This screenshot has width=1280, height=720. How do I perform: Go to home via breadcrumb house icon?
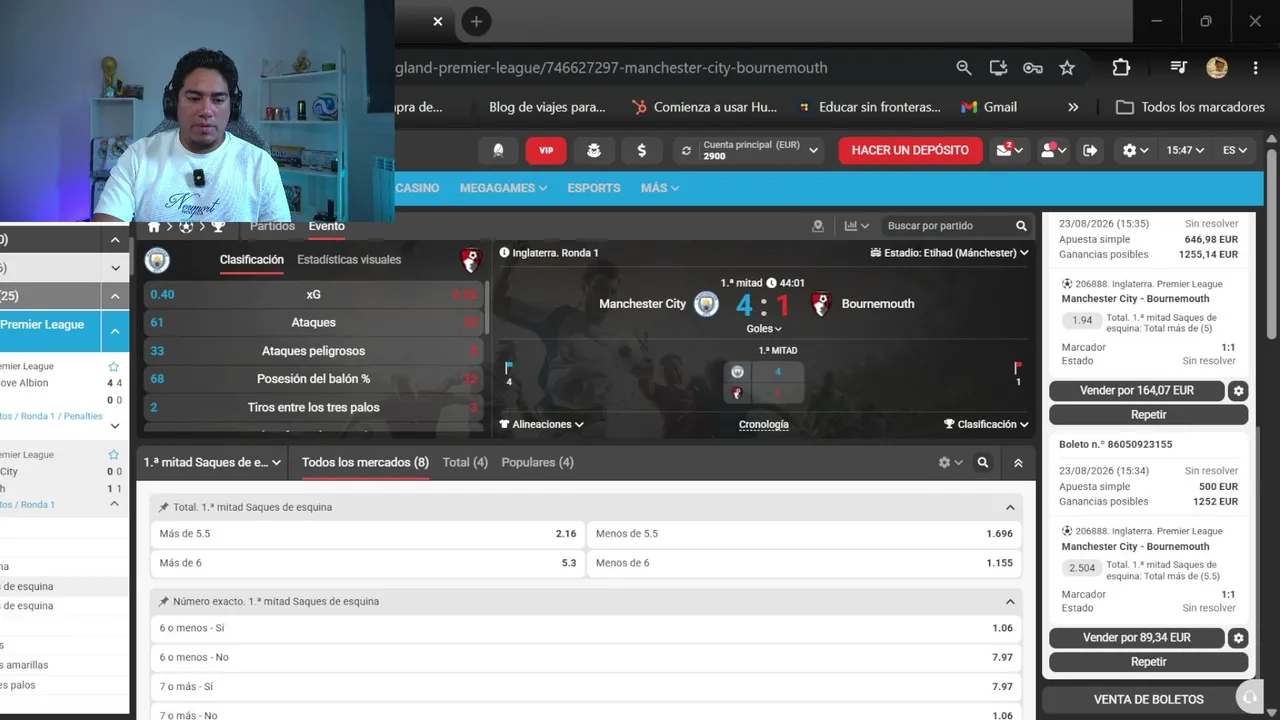point(154,227)
